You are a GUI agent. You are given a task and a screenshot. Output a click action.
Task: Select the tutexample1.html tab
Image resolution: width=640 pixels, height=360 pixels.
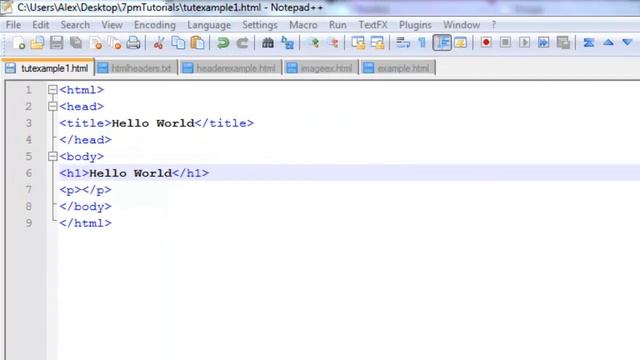coord(48,68)
